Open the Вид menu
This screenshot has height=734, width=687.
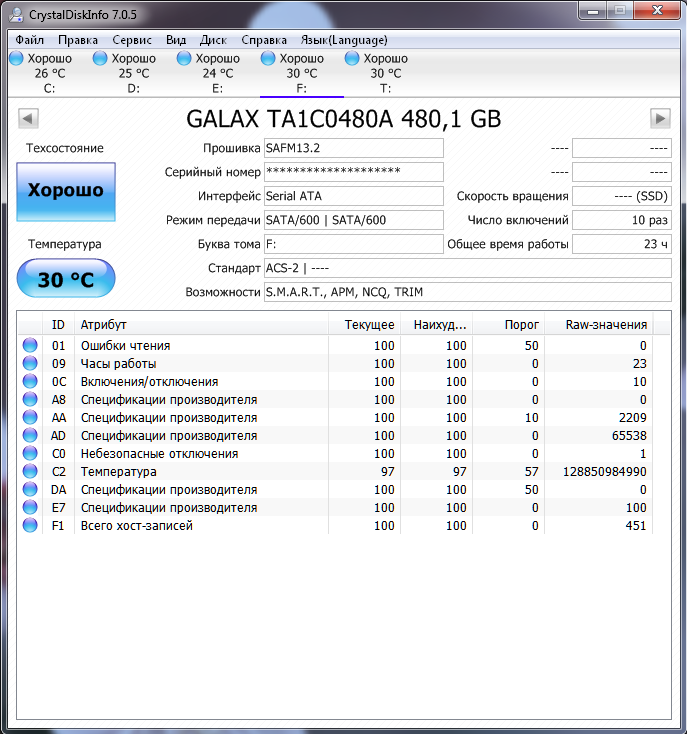coord(176,40)
